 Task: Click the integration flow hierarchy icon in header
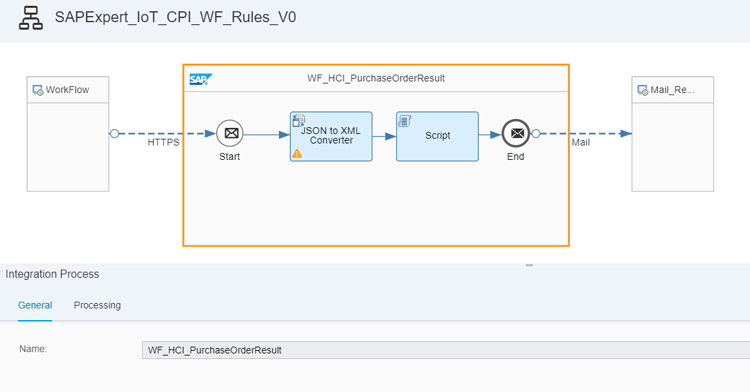[x=31, y=18]
